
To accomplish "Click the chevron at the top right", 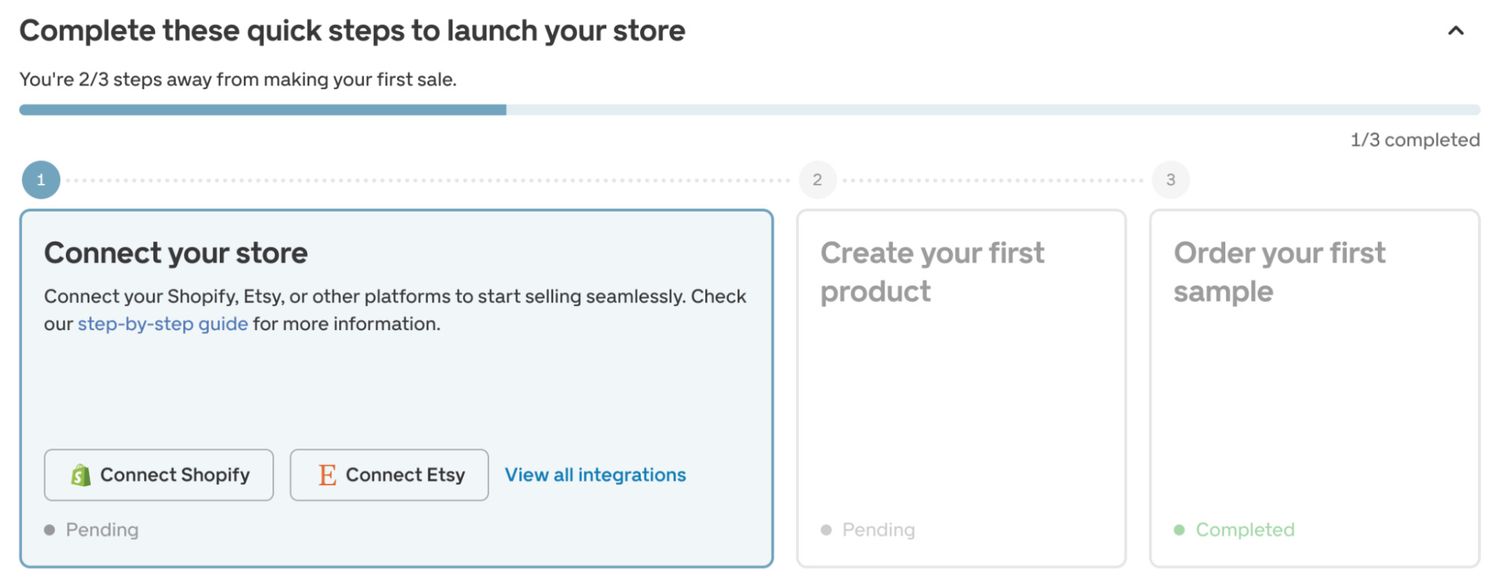I will pos(1455,31).
